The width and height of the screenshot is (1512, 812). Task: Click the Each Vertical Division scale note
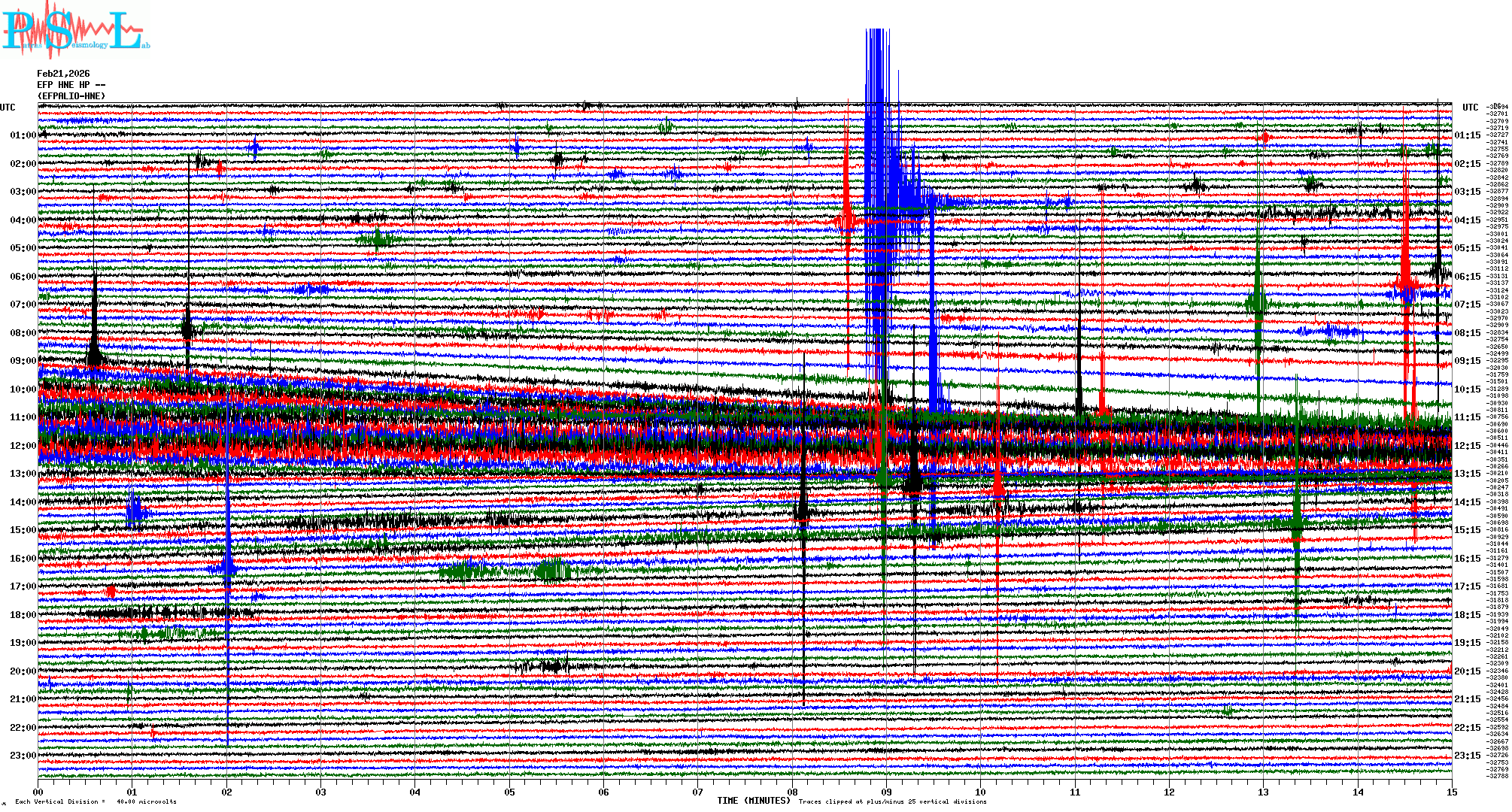tap(96, 801)
